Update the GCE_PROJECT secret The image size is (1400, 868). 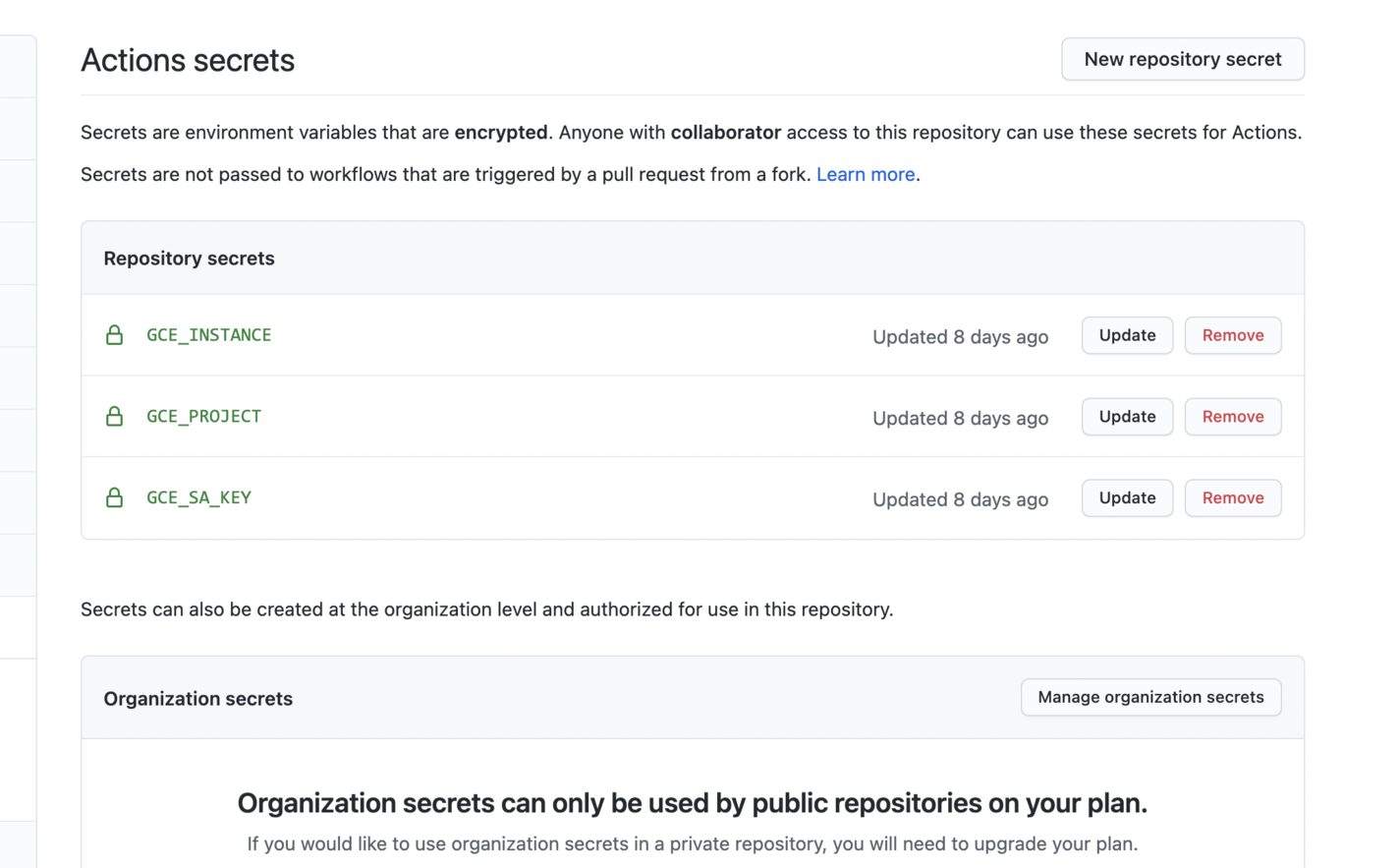(1127, 417)
